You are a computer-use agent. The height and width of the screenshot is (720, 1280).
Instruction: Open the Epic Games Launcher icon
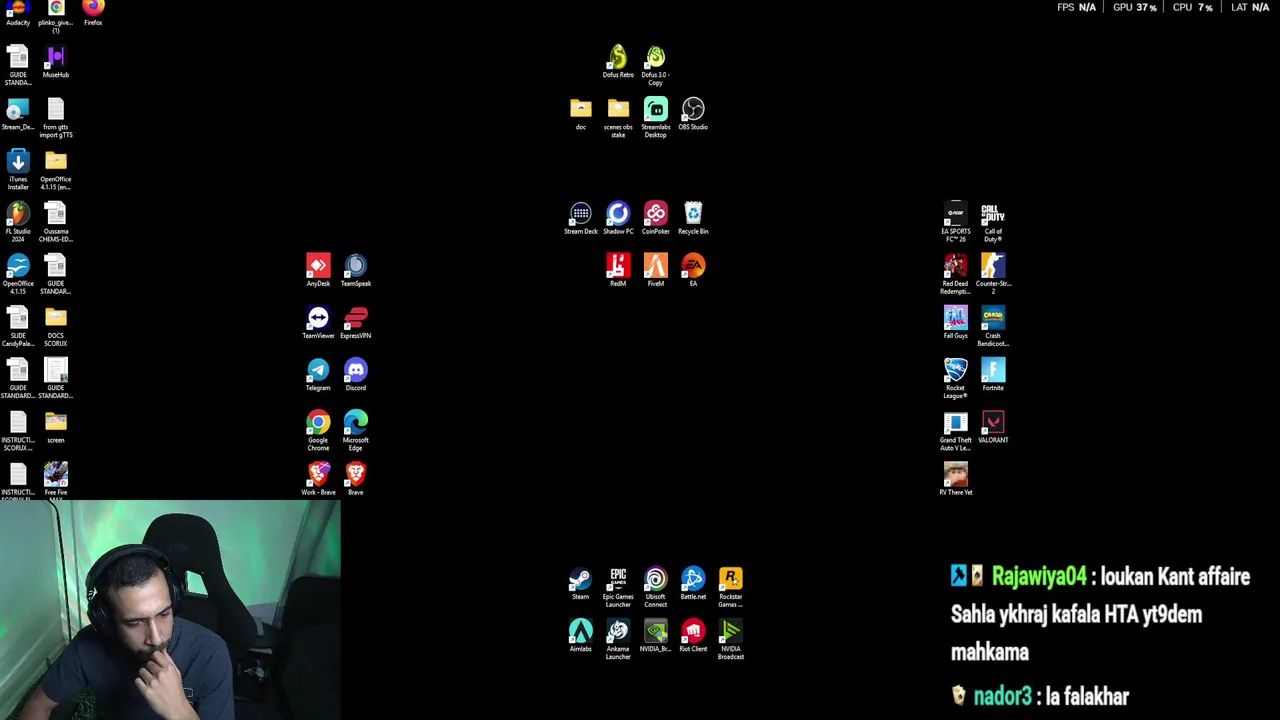618,588
